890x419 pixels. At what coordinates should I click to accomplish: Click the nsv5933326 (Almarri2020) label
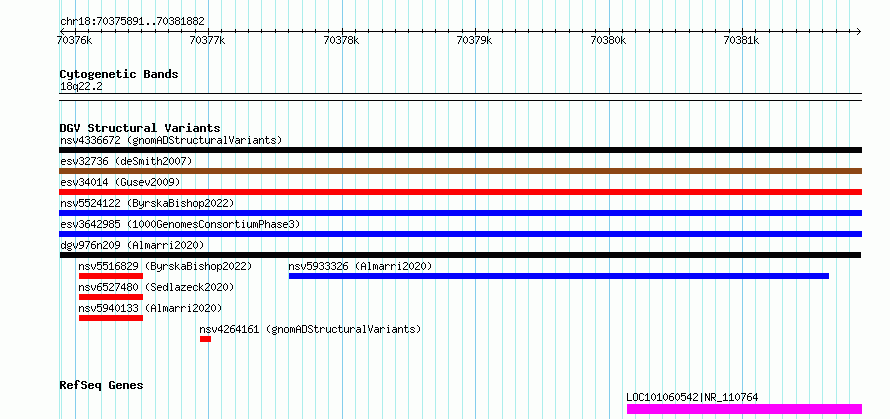click(x=360, y=266)
